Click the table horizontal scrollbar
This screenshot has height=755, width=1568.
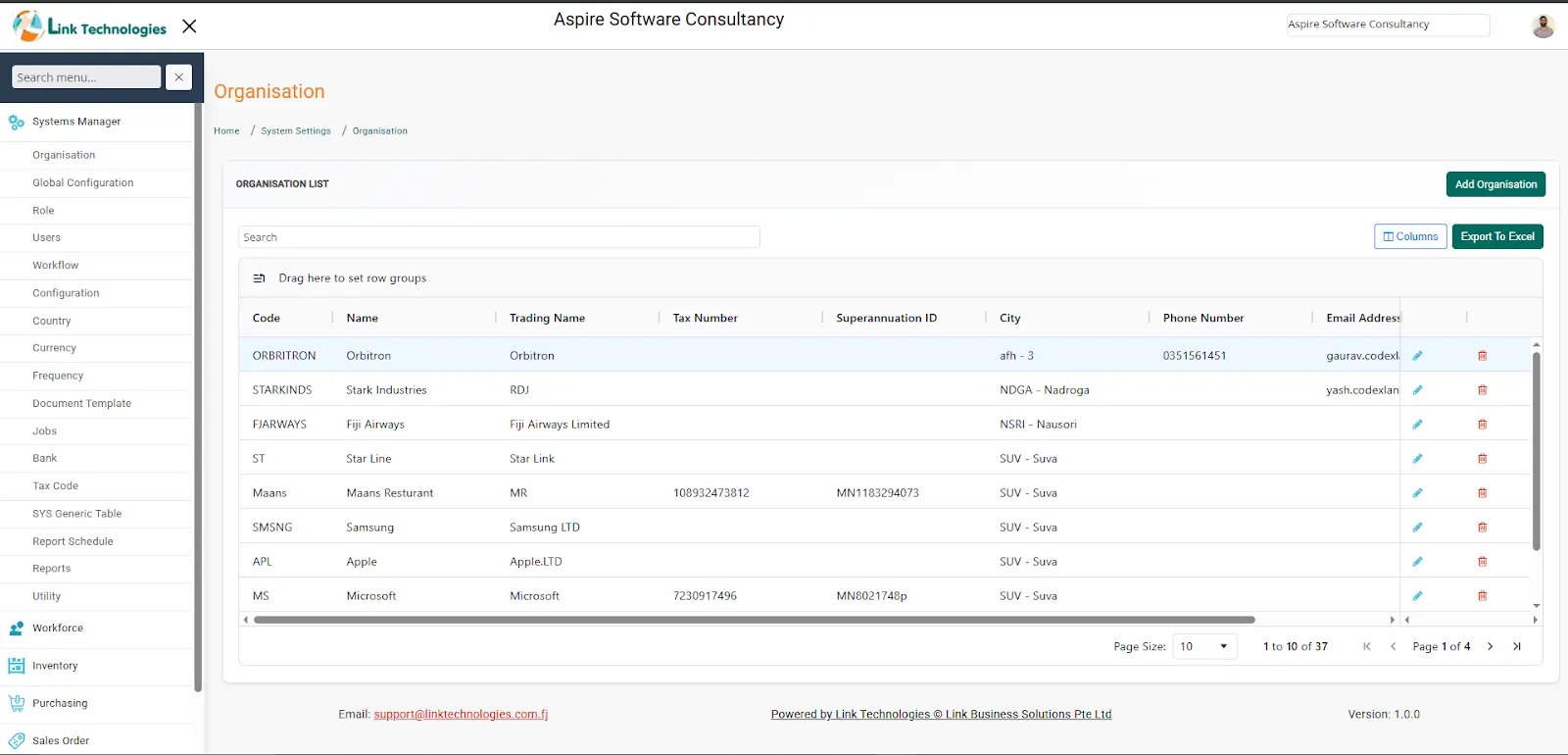(x=755, y=620)
